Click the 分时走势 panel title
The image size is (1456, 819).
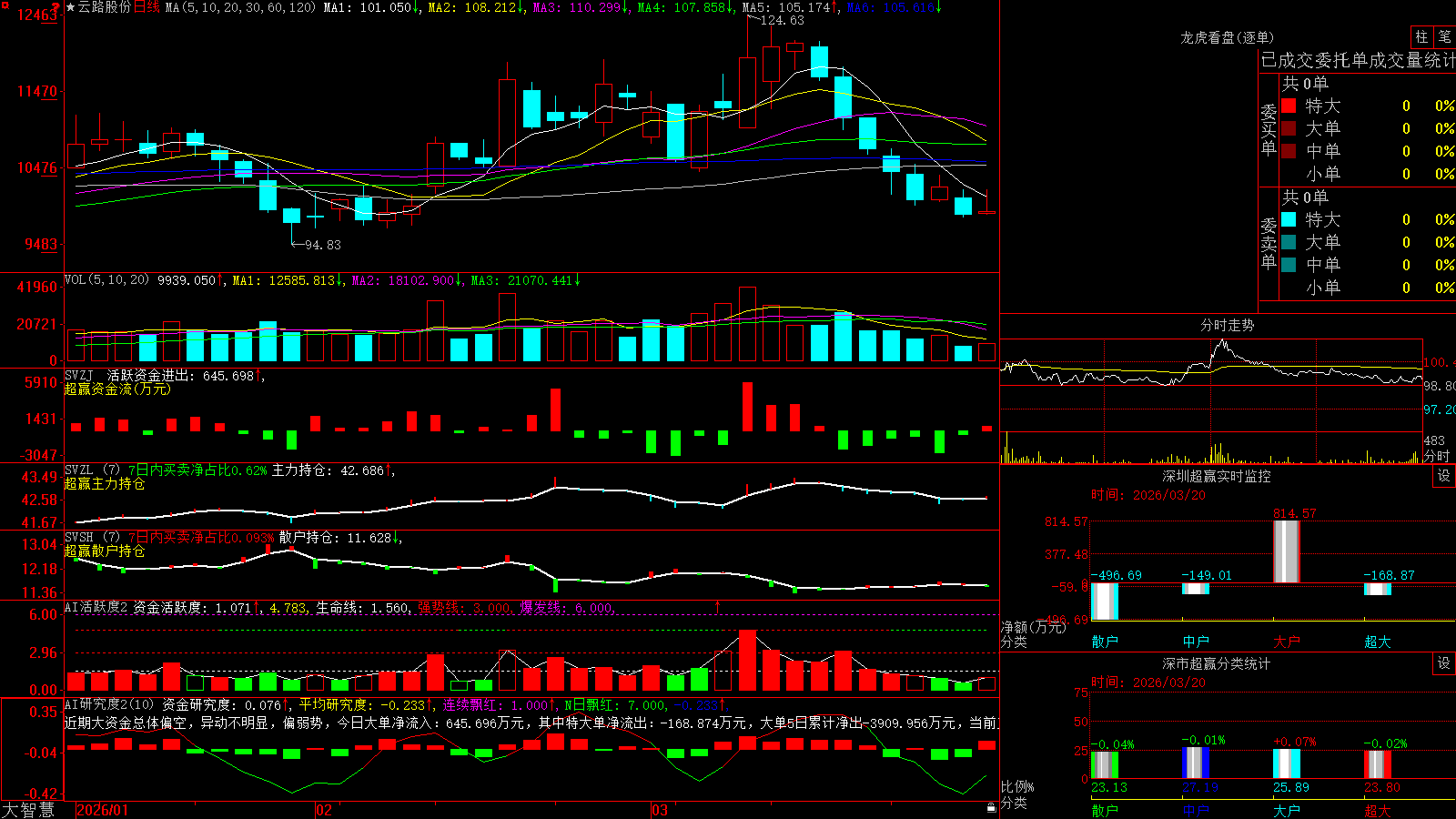coord(1227,325)
